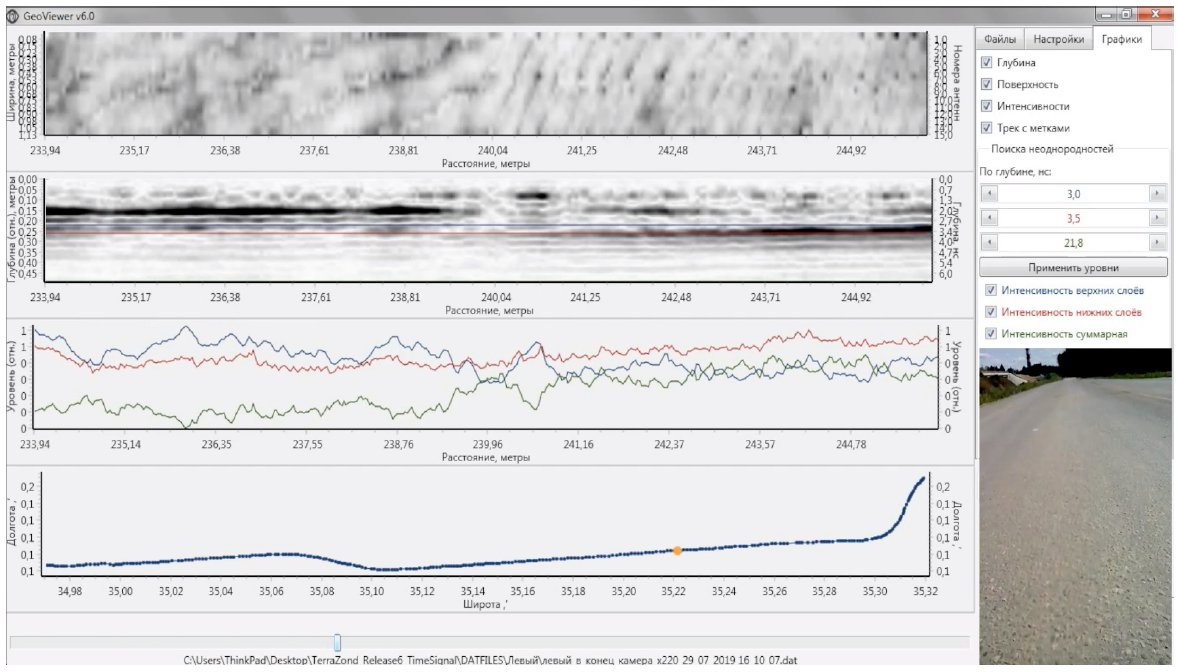Image resolution: width=1178 pixels, height=672 pixels.
Task: Toggle the Глубина checkbox
Action: click(988, 63)
